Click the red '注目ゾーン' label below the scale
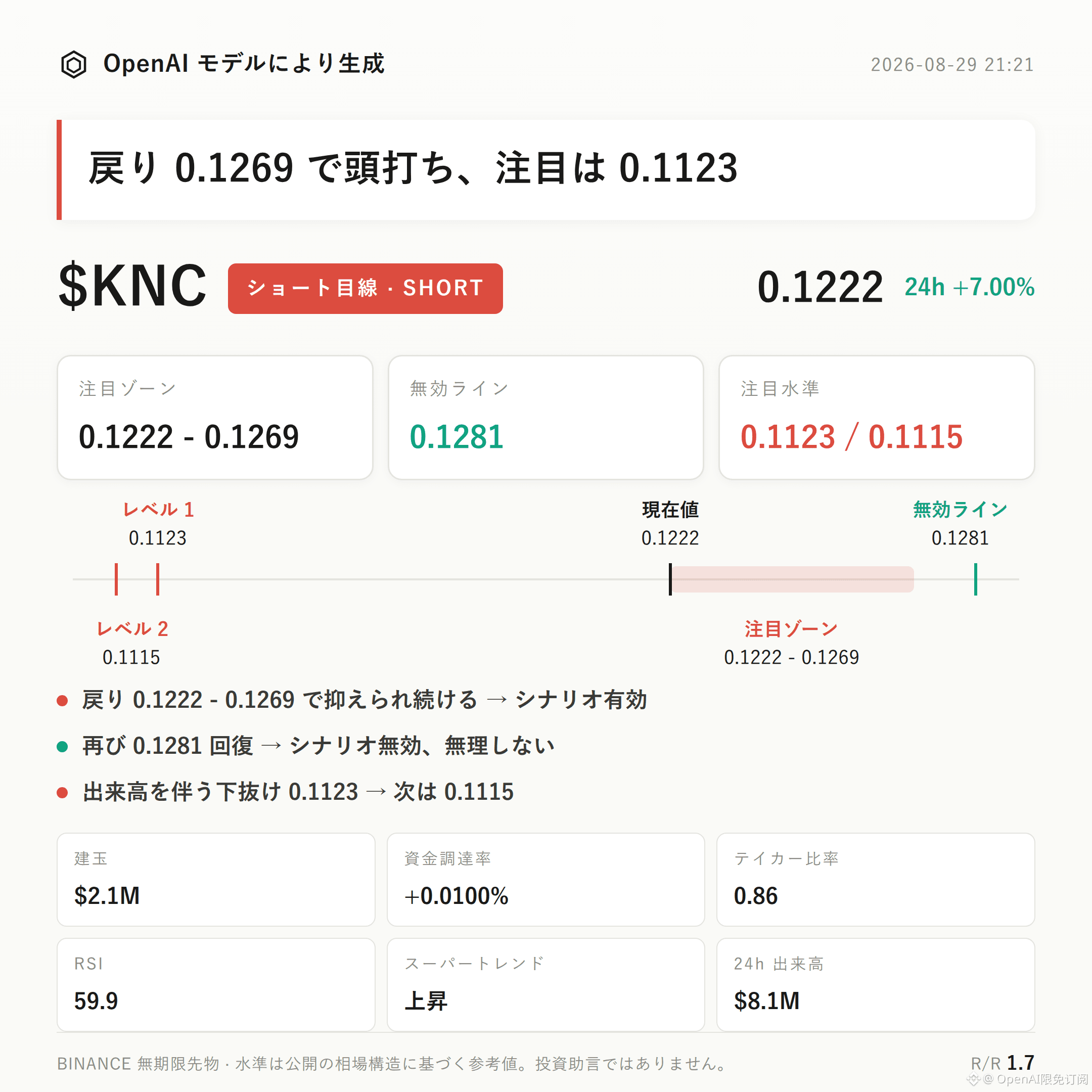 tap(791, 629)
